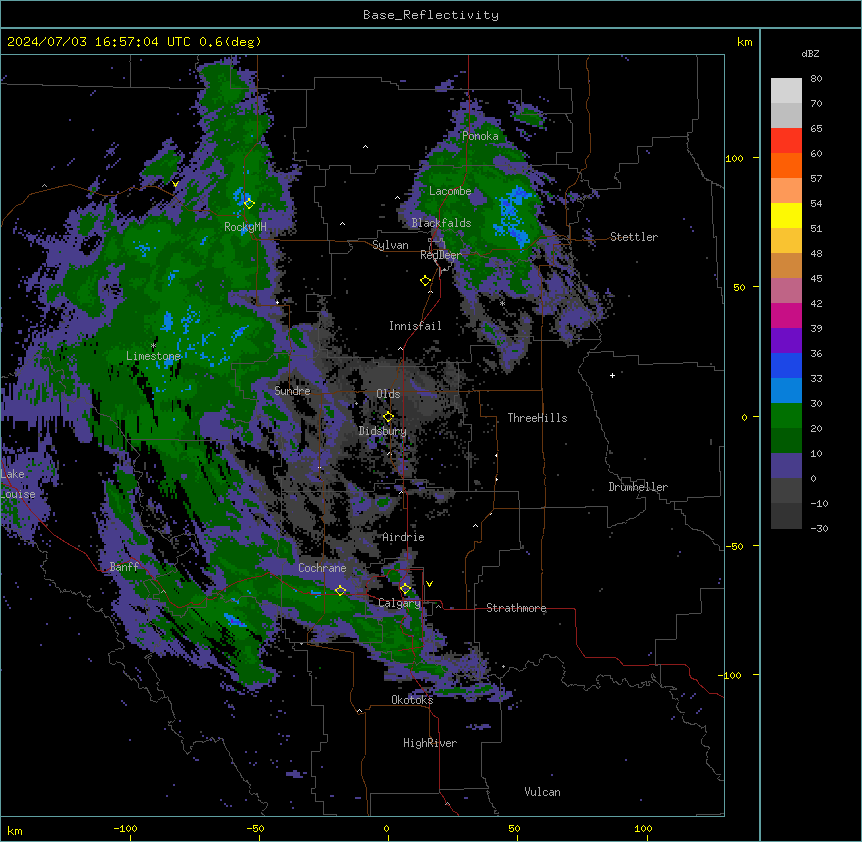Click the Banff town label
862x842 pixels.
click(x=124, y=567)
